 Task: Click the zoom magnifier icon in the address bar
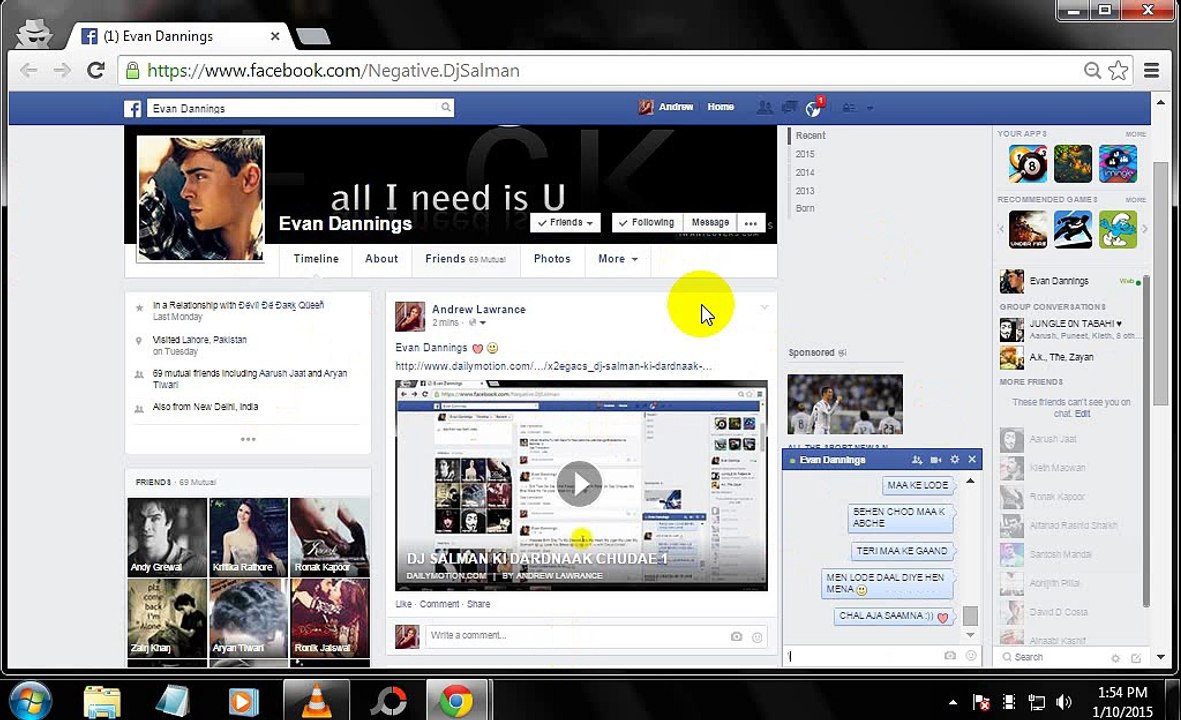pos(1092,71)
